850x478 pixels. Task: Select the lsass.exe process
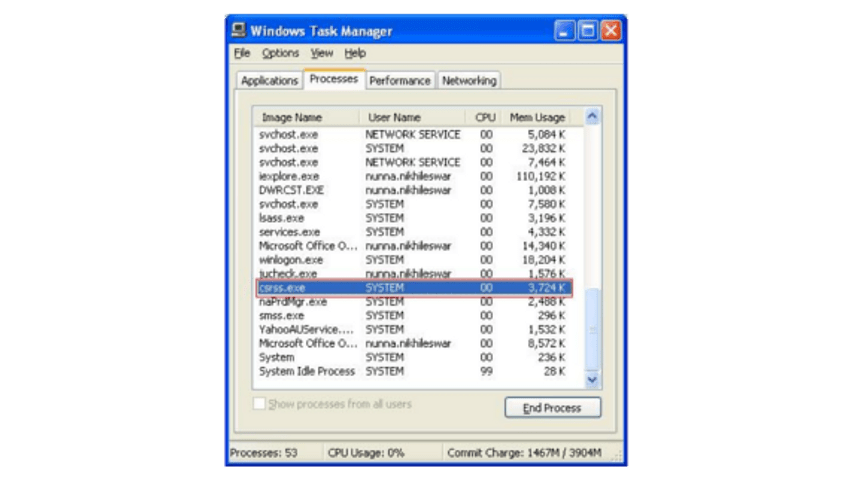413,218
